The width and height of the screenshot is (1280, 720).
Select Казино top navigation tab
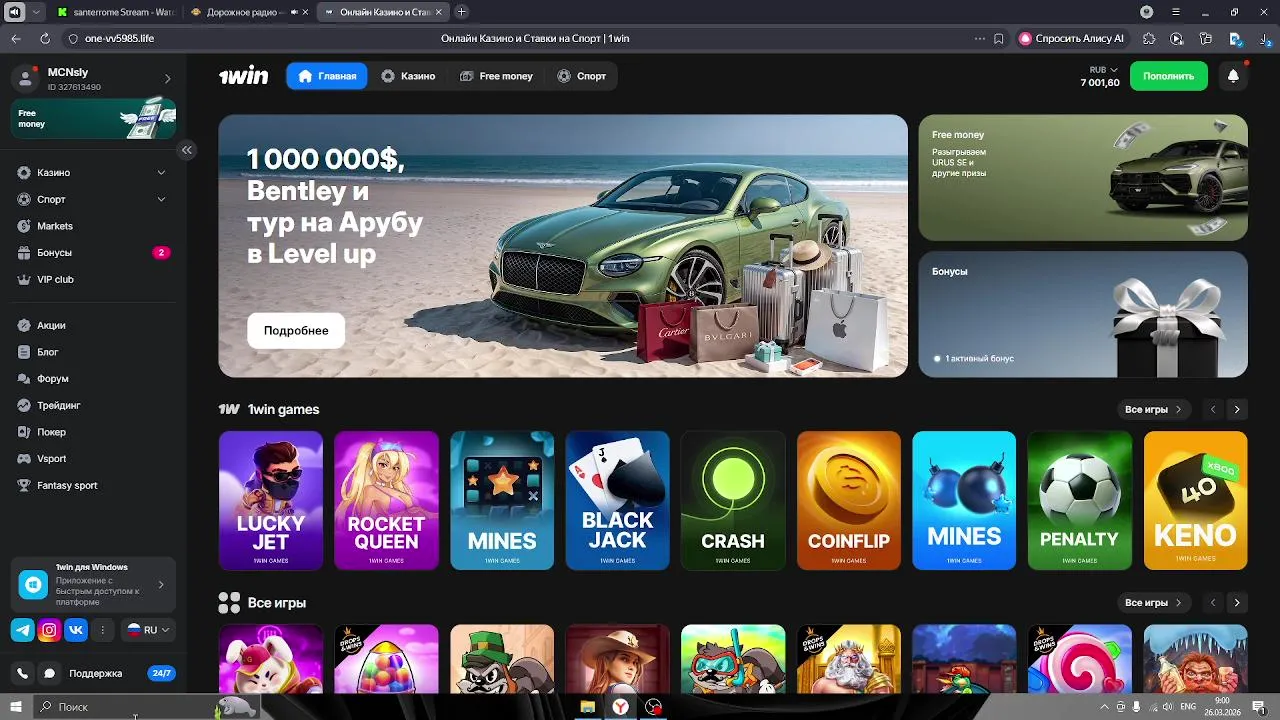point(408,76)
